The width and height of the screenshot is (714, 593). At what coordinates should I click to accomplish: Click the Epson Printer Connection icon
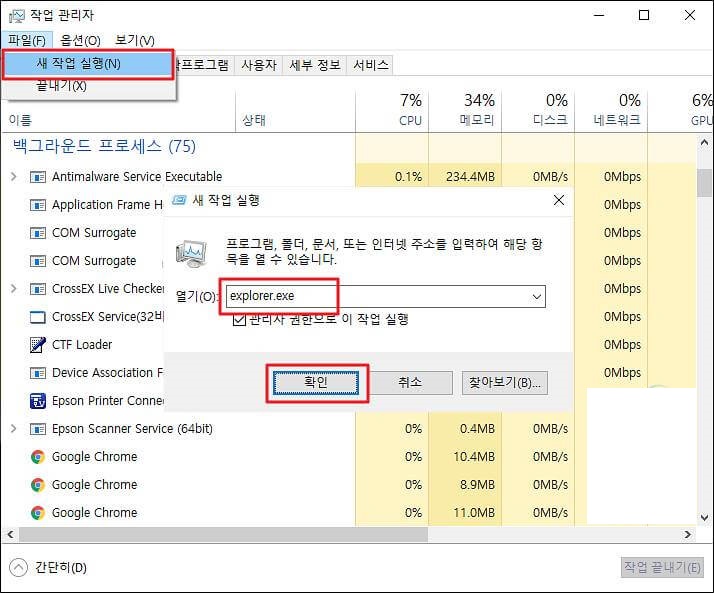38,401
